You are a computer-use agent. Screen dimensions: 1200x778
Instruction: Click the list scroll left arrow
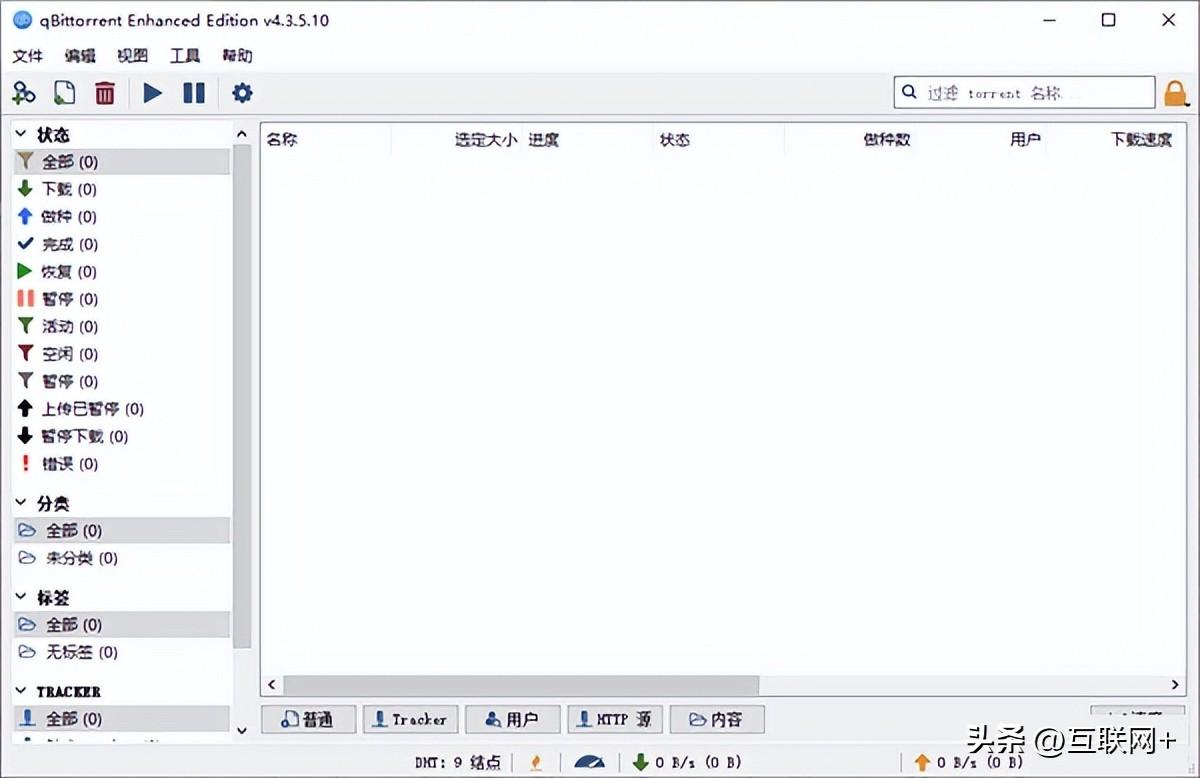[x=271, y=685]
